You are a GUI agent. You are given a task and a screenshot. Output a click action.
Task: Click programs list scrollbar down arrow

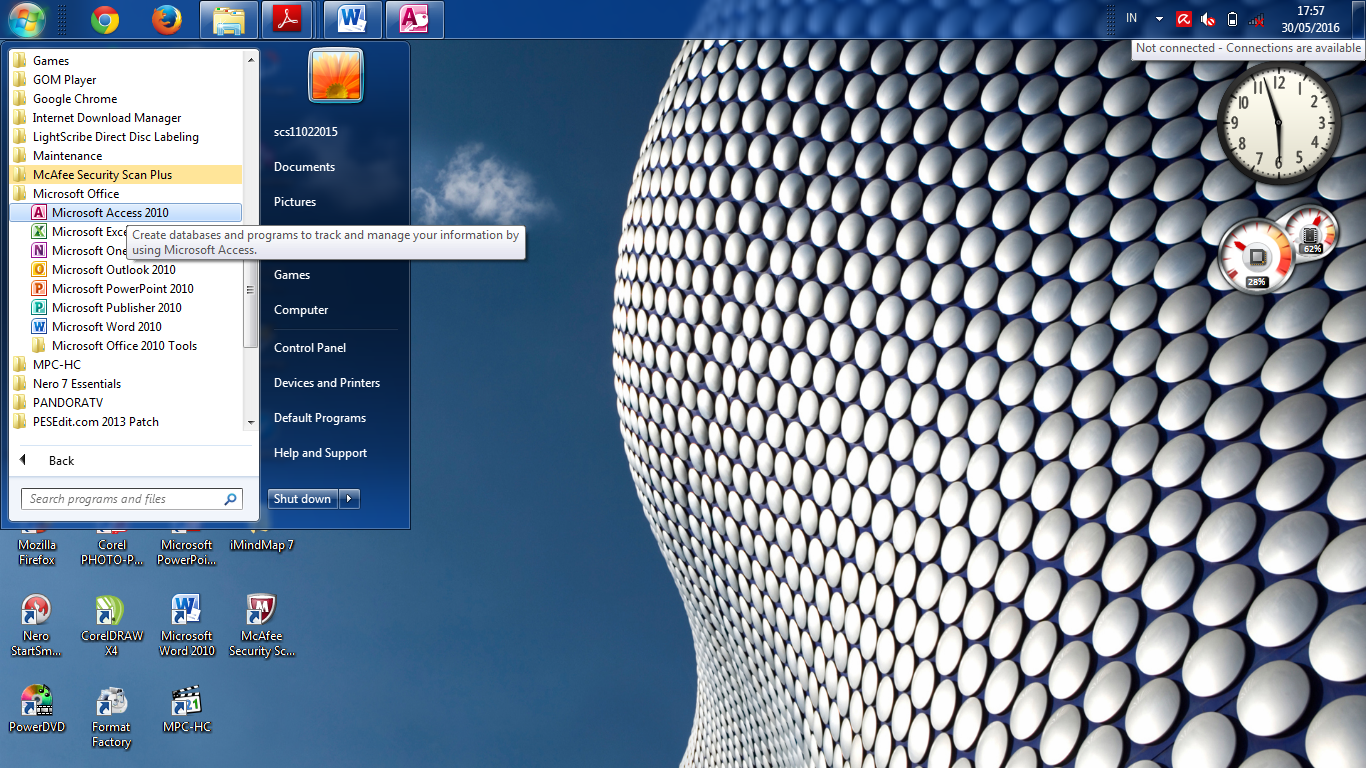251,423
